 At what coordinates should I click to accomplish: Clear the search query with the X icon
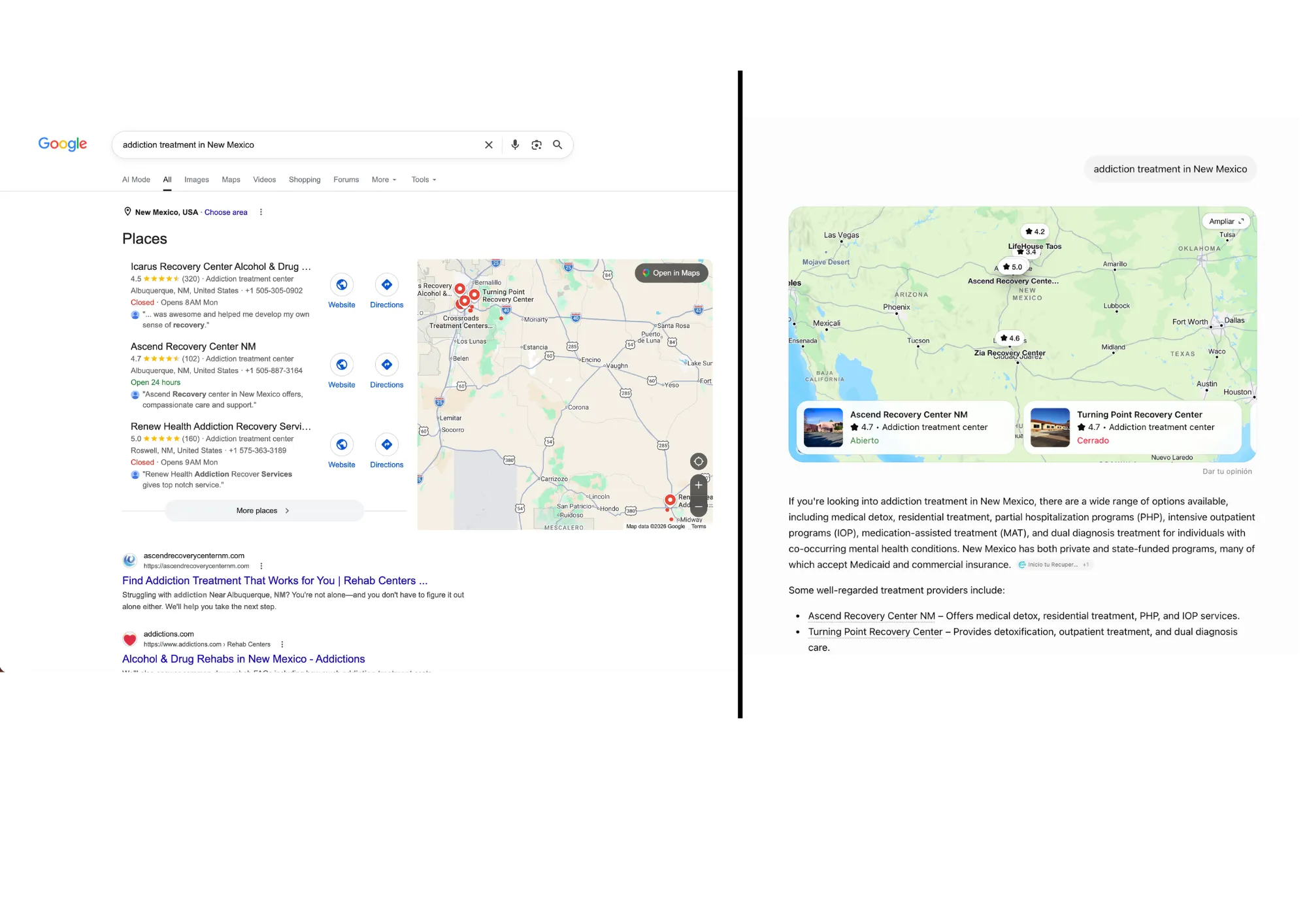tap(488, 145)
